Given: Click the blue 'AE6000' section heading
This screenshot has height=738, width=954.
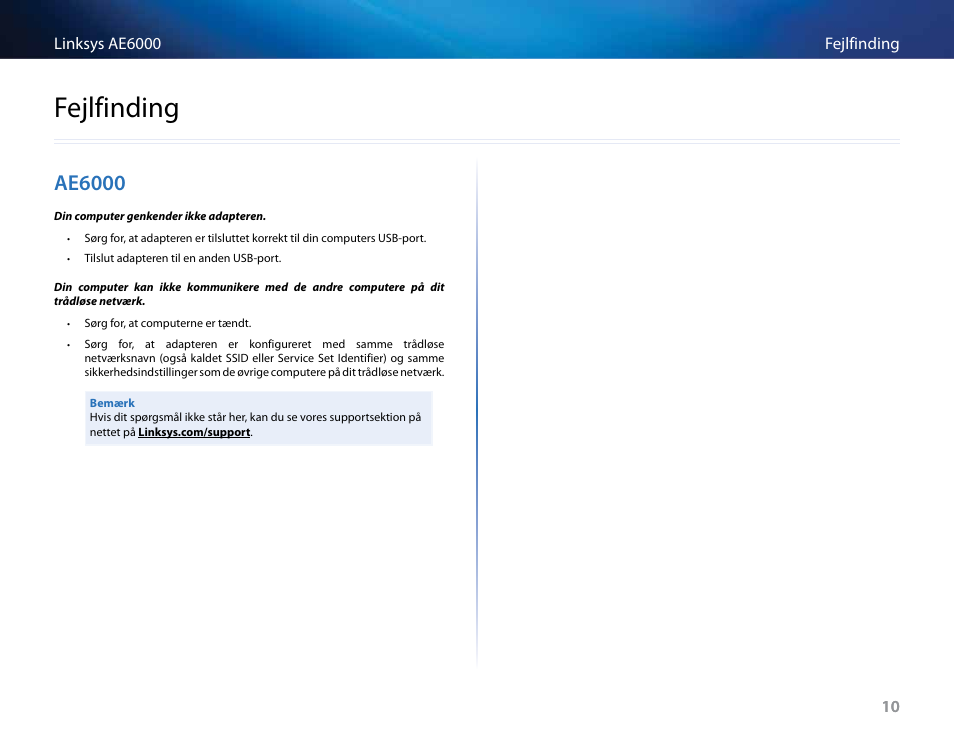Looking at the screenshot, I should coord(89,183).
